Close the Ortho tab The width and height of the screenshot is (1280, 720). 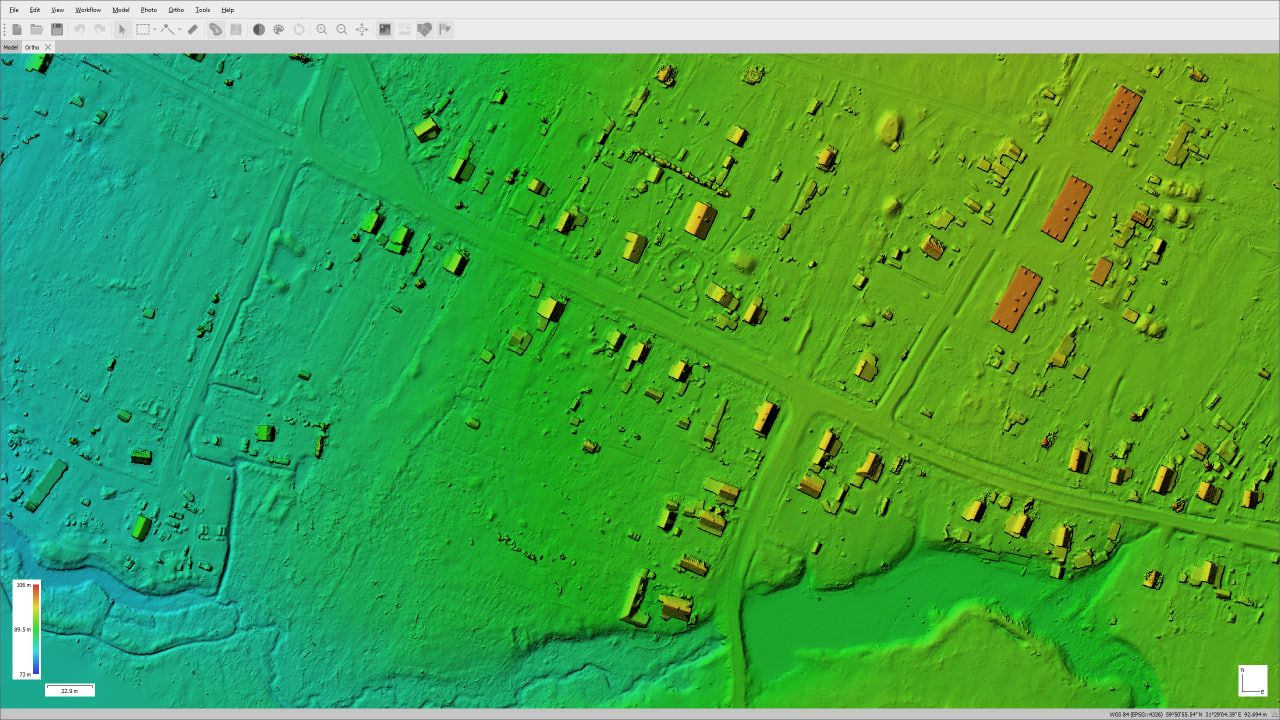pyautogui.click(x=48, y=47)
